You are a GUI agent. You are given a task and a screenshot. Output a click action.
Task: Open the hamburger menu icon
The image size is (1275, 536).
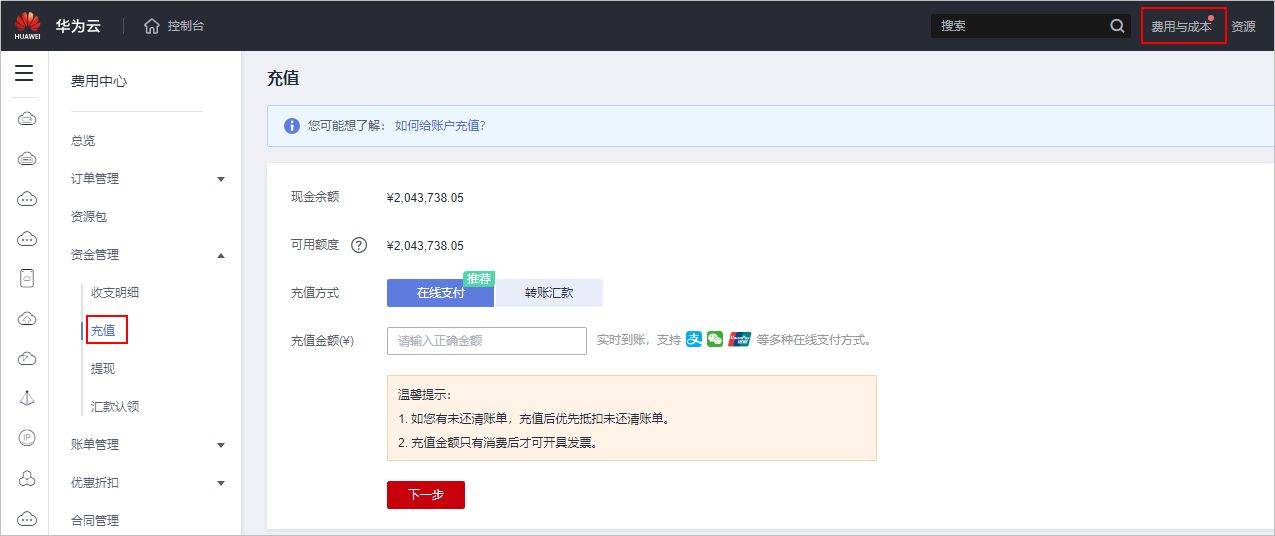[x=24, y=73]
